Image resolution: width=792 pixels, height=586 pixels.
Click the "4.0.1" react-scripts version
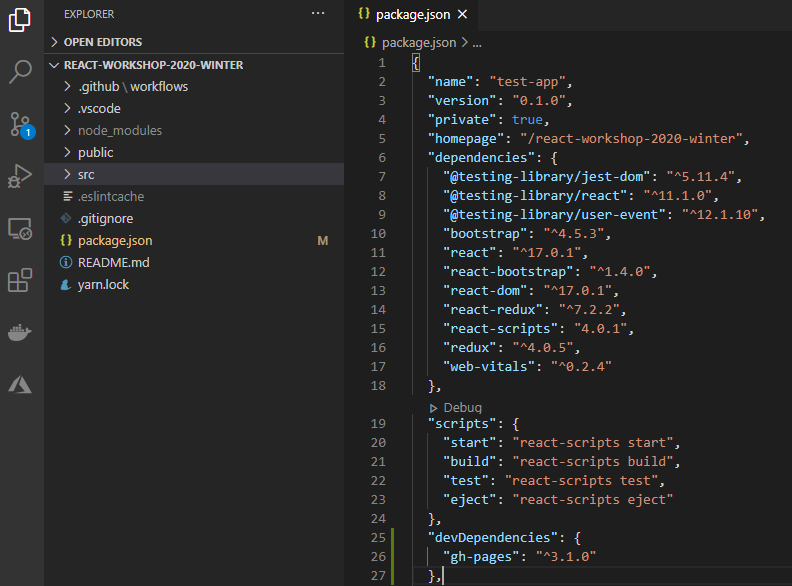click(x=600, y=329)
